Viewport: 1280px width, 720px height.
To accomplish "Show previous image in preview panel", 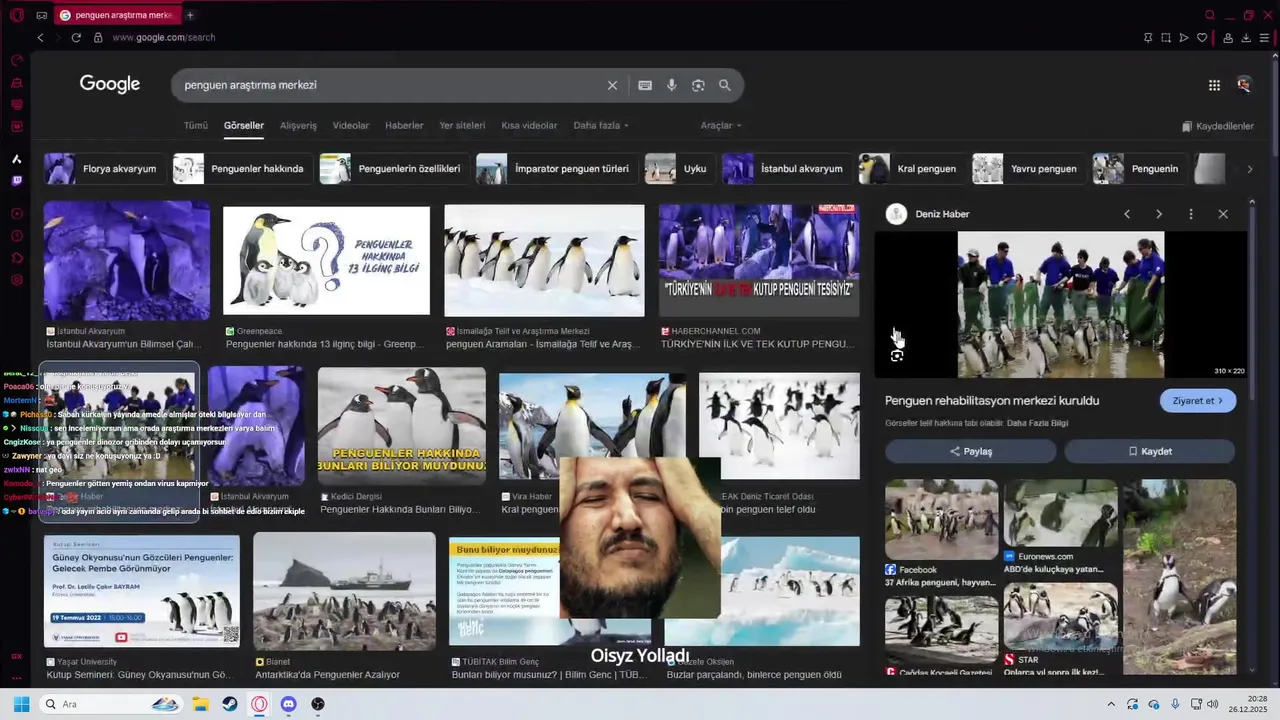I will click(1127, 214).
